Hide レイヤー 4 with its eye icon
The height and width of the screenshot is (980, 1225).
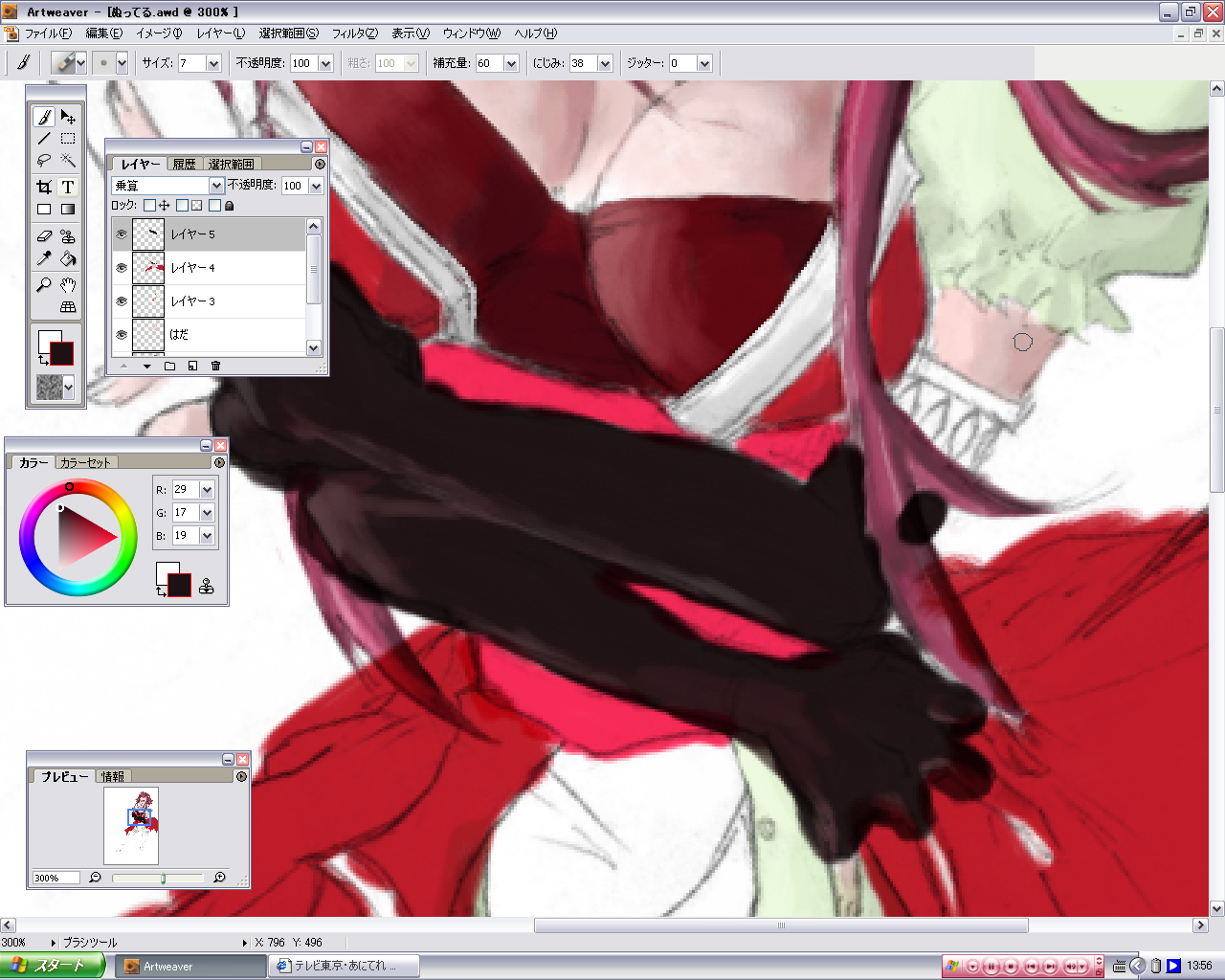point(122,268)
